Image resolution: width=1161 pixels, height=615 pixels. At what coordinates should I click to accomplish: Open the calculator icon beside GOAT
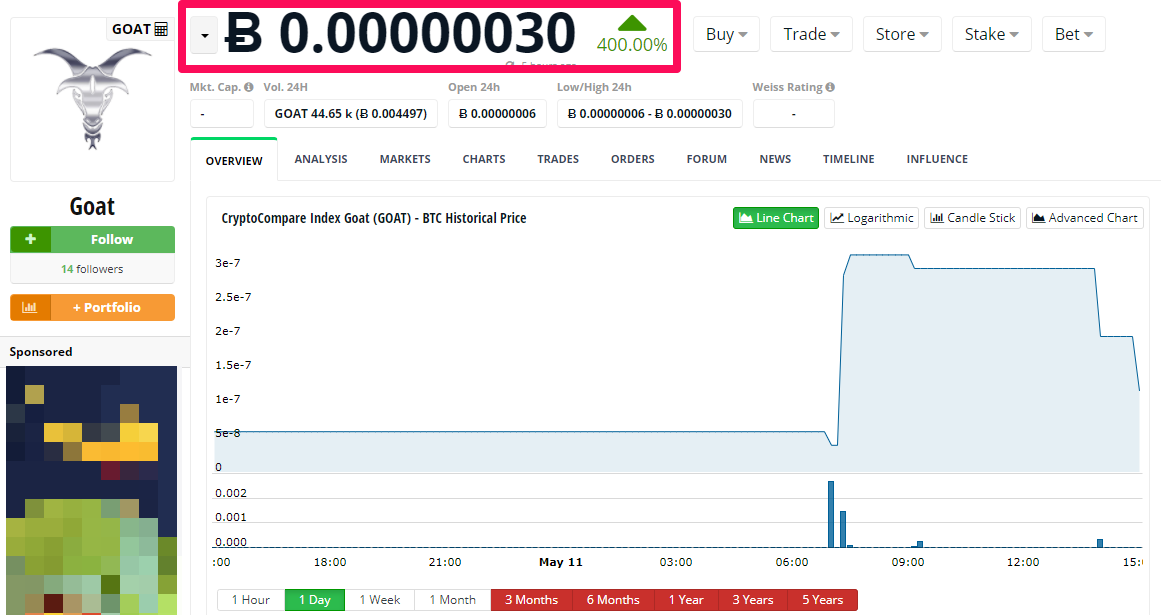click(161, 30)
